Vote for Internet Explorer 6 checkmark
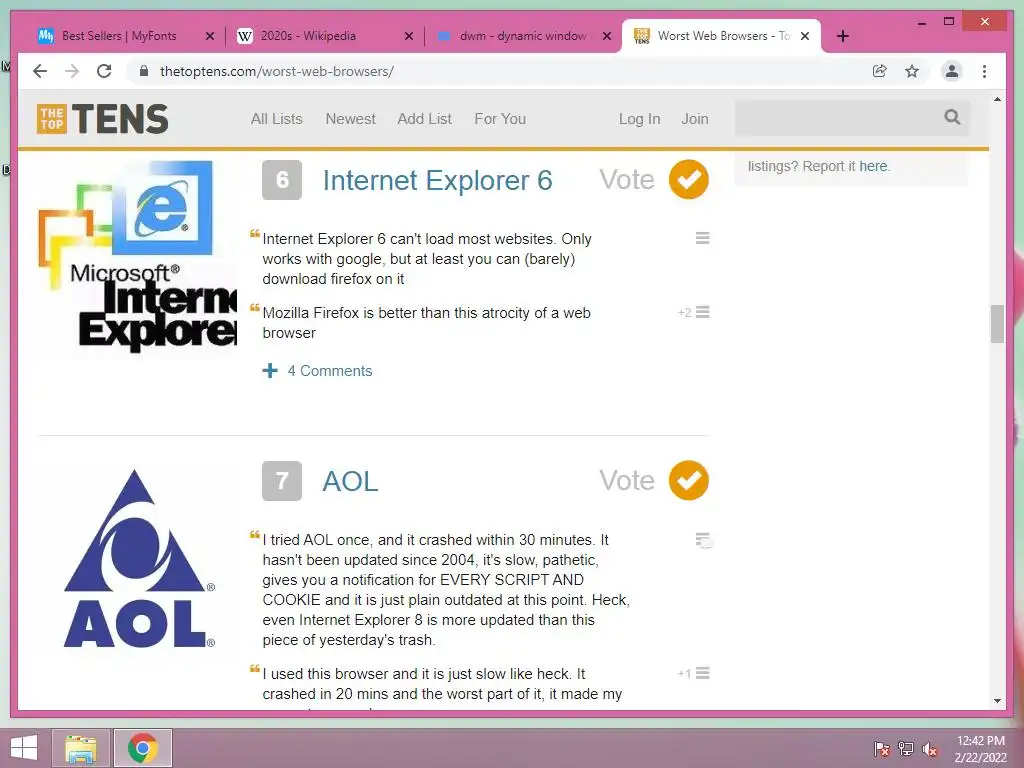The width and height of the screenshot is (1024, 768). click(688, 179)
